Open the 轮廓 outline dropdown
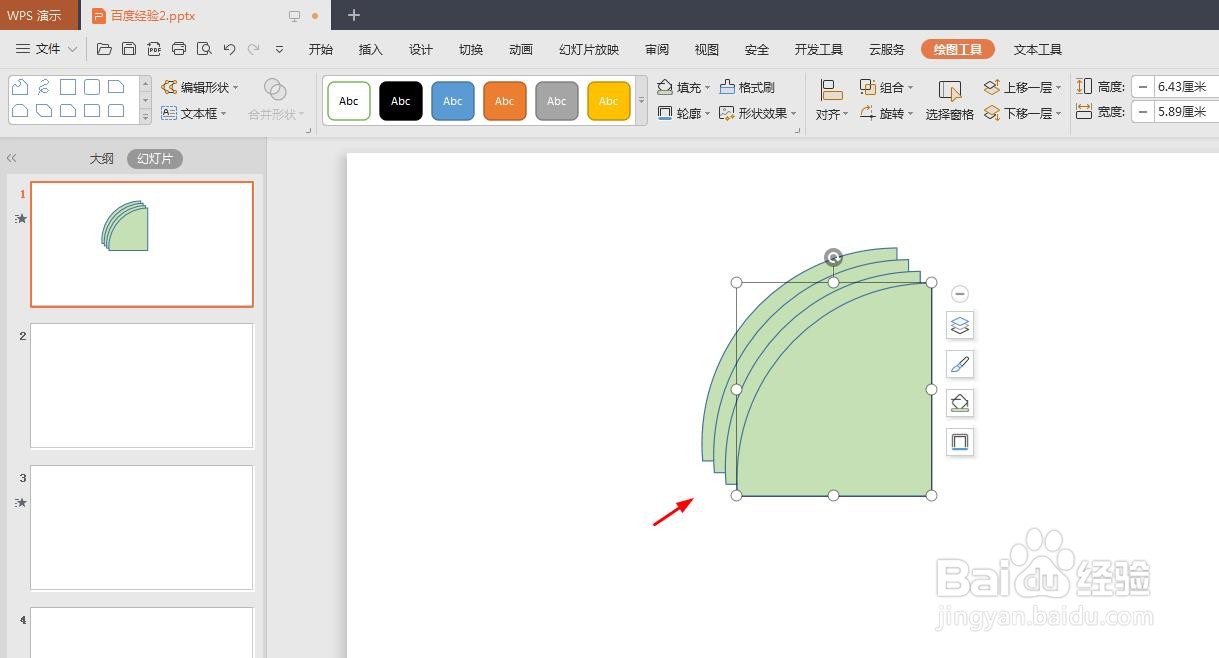 pos(684,114)
